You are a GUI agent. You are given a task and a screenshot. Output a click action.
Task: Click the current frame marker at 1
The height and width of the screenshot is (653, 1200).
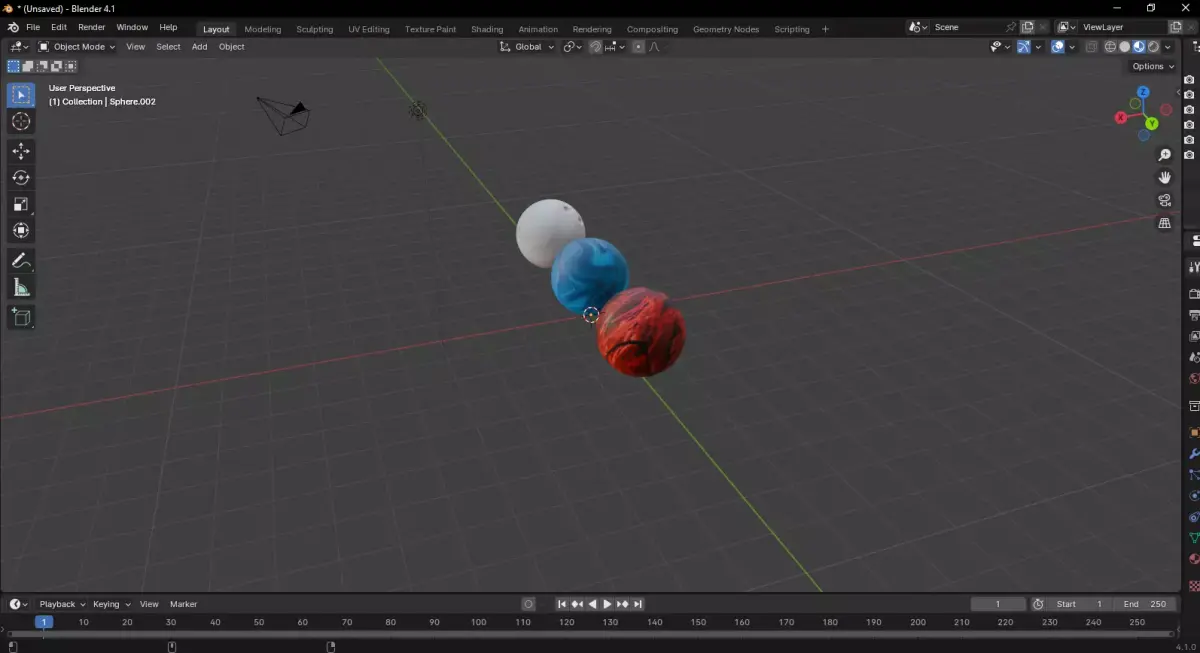tap(43, 622)
